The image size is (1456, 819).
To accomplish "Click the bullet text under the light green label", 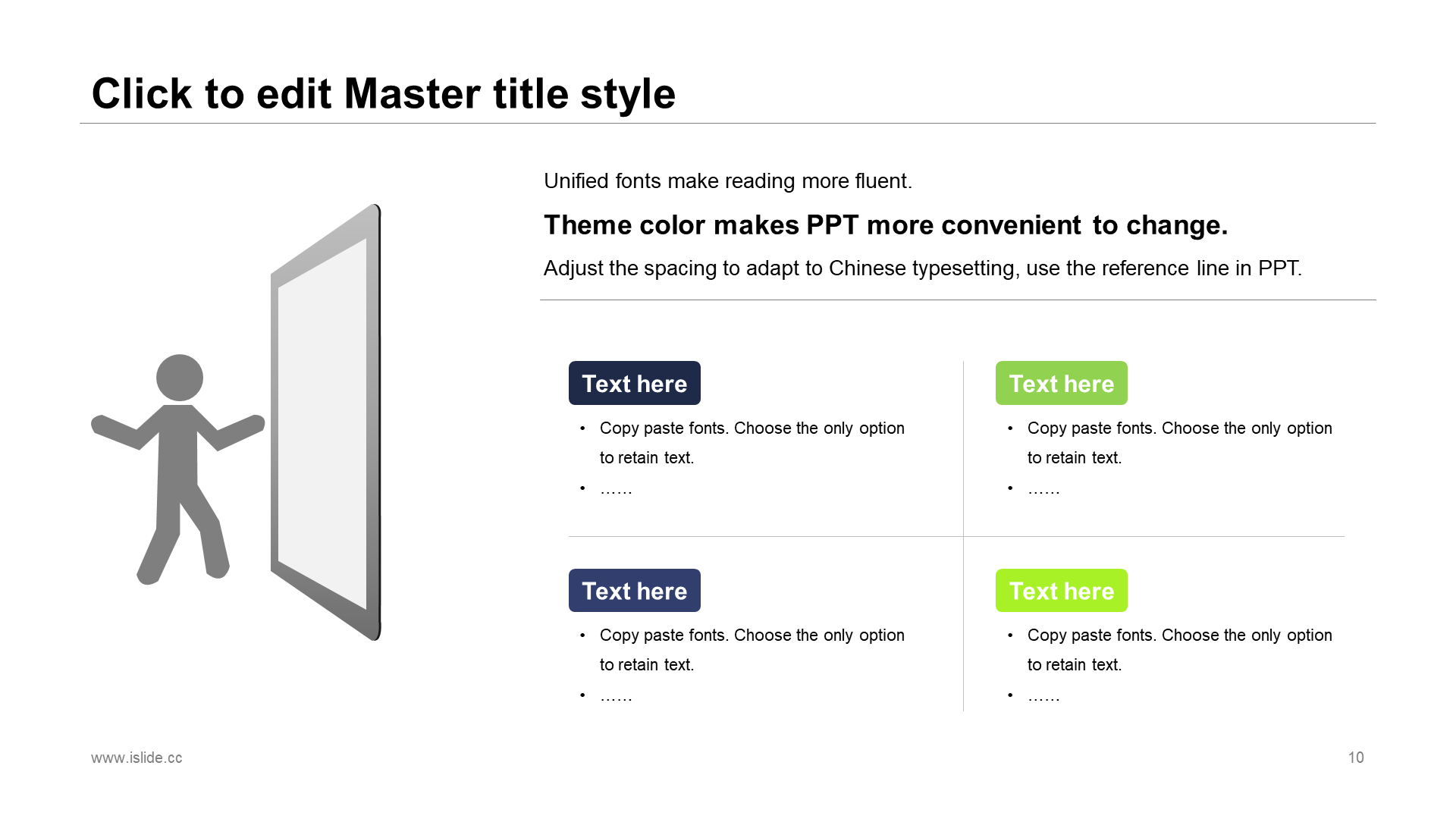I will click(1179, 443).
